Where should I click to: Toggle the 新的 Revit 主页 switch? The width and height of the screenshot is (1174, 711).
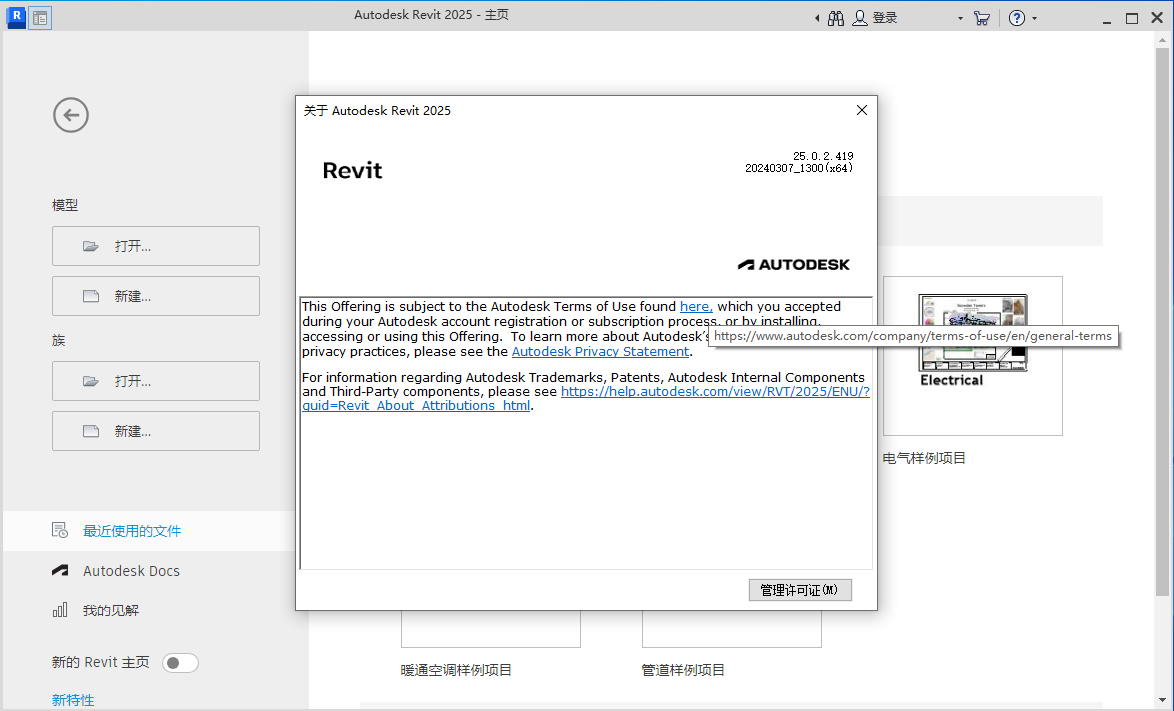coord(180,663)
